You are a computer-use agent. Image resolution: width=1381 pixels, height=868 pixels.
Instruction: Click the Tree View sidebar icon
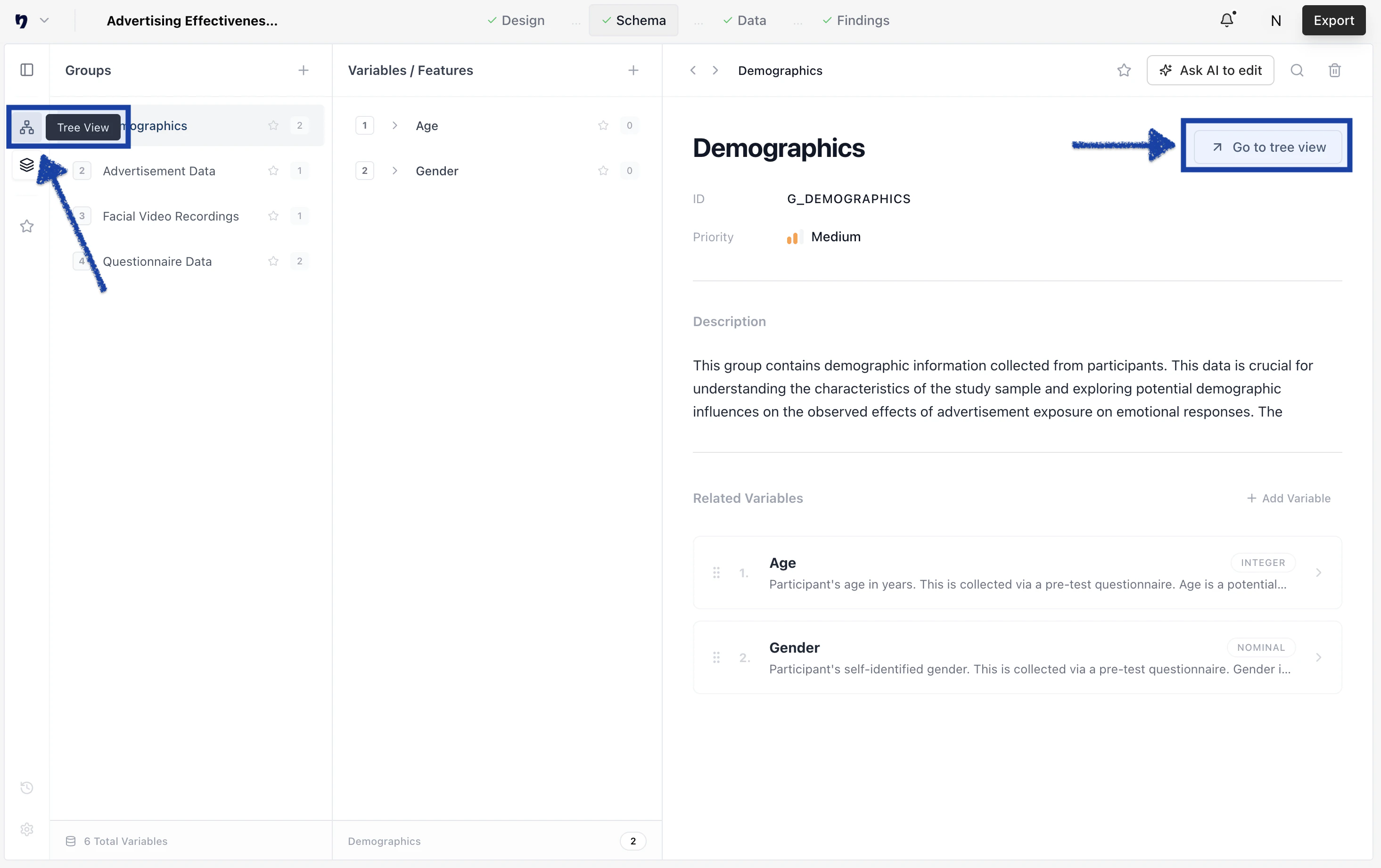point(26,127)
